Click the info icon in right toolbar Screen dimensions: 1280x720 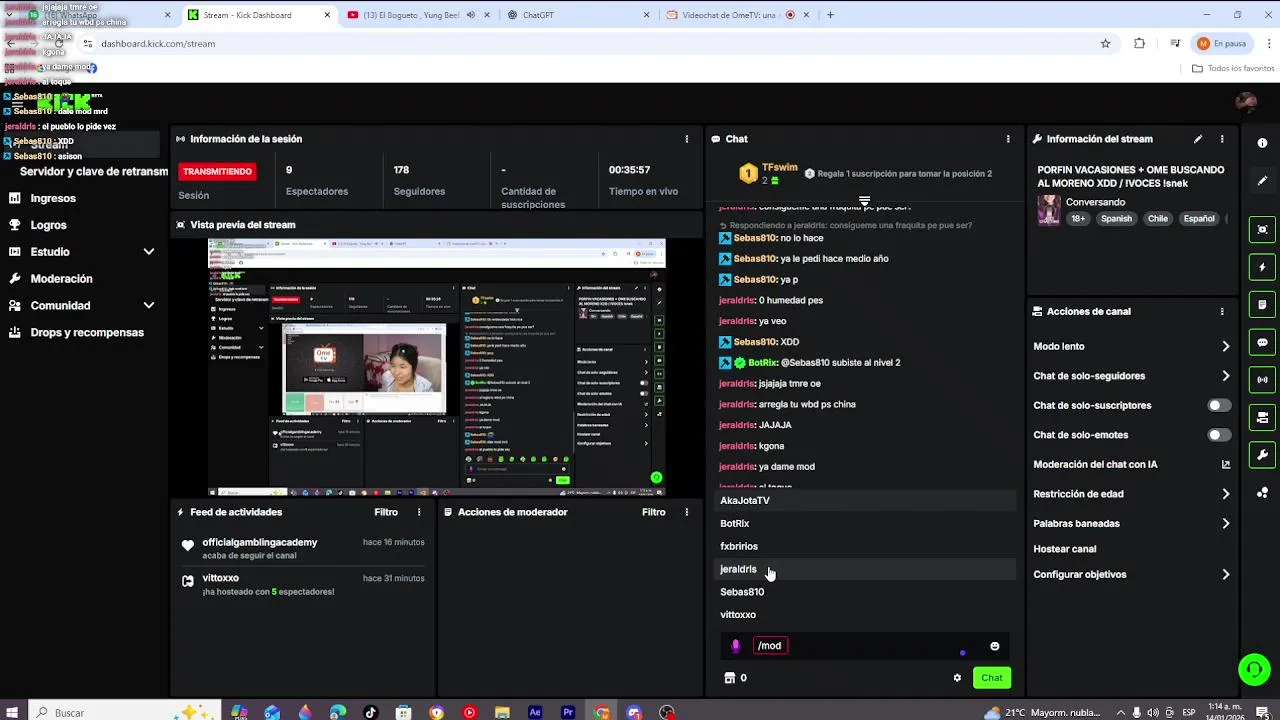click(x=1262, y=143)
